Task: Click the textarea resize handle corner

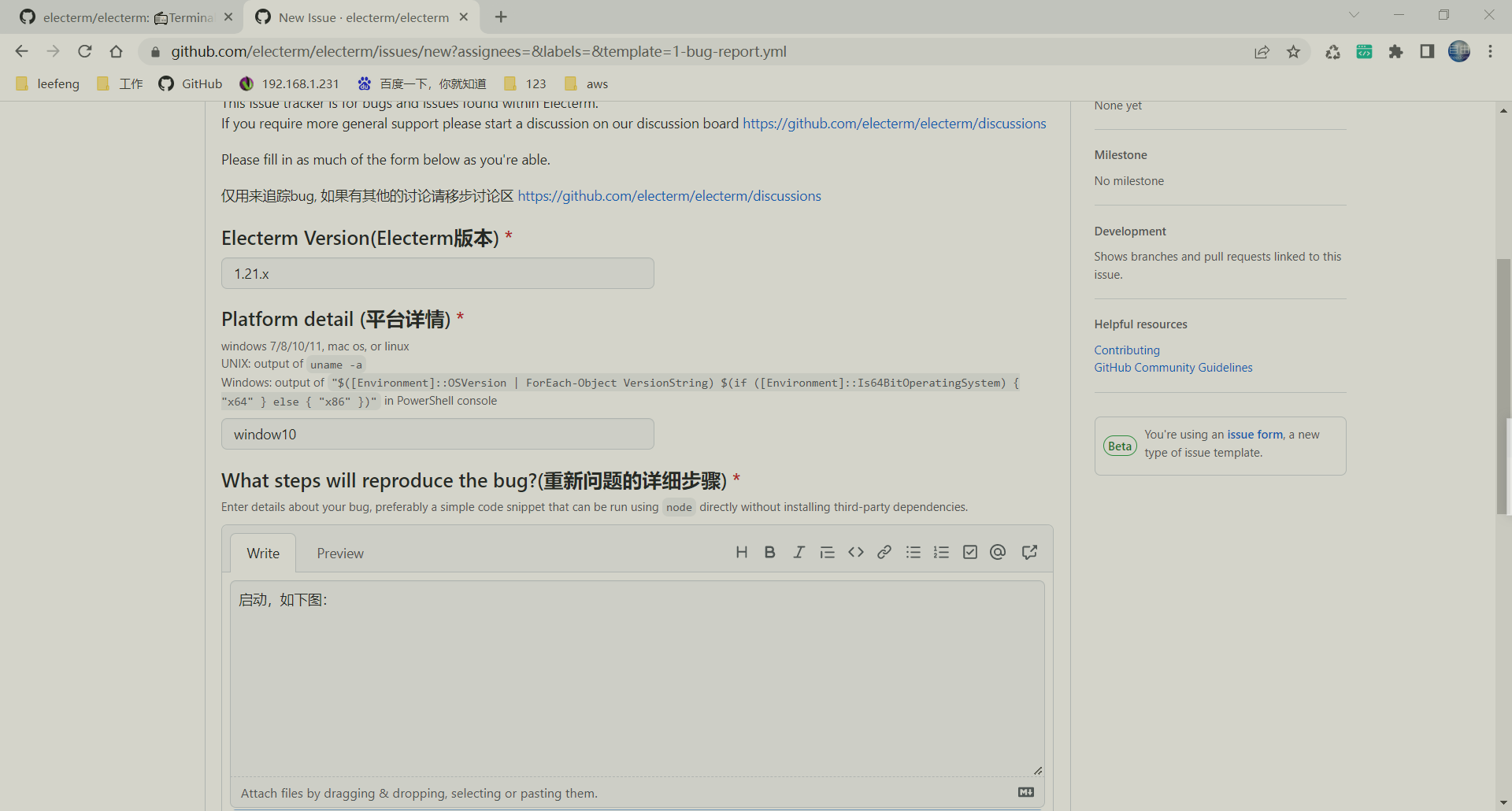Action: [x=1038, y=770]
